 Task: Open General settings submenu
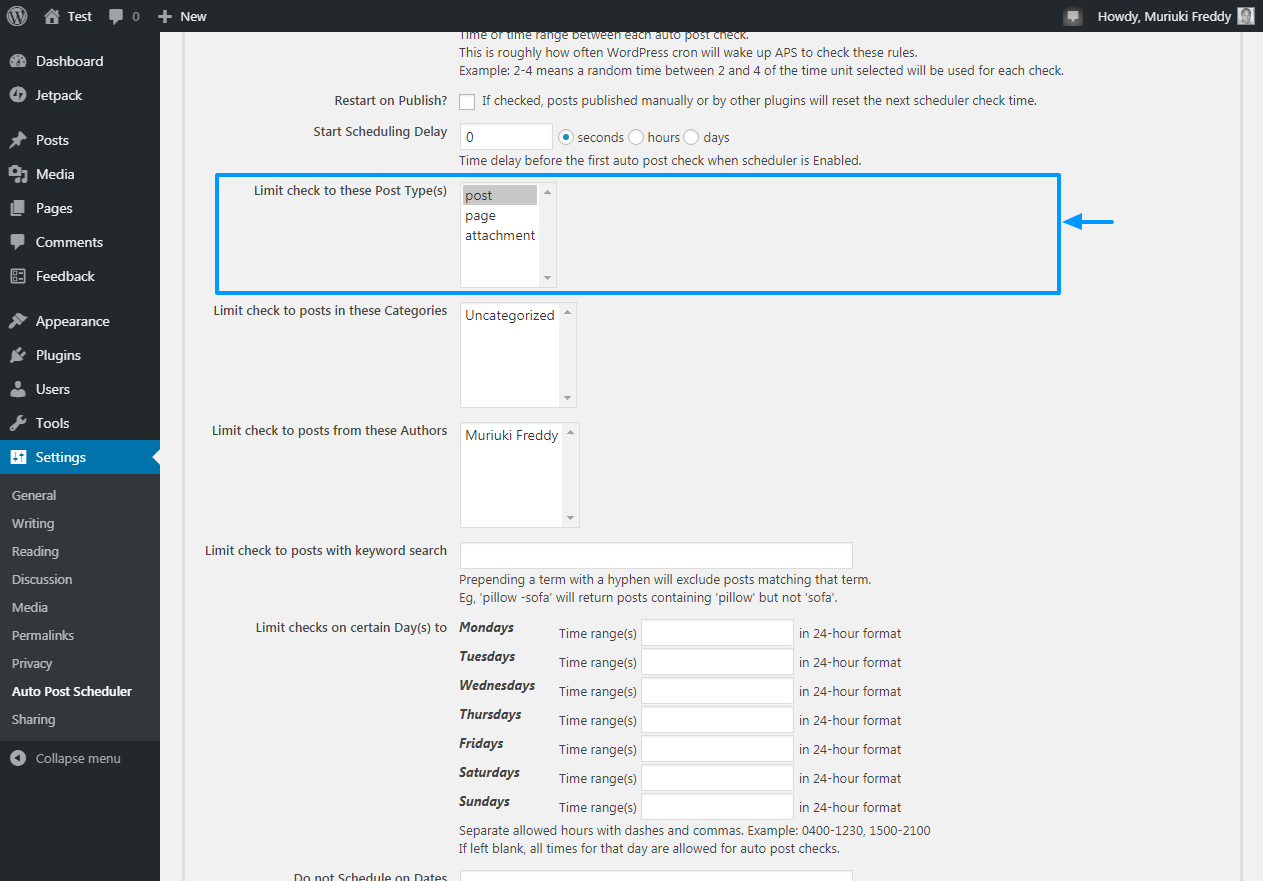pos(34,495)
